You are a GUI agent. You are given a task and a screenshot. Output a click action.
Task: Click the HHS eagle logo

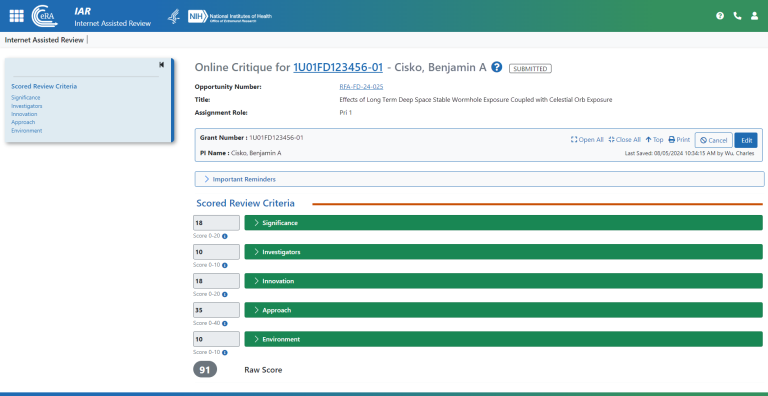click(173, 16)
